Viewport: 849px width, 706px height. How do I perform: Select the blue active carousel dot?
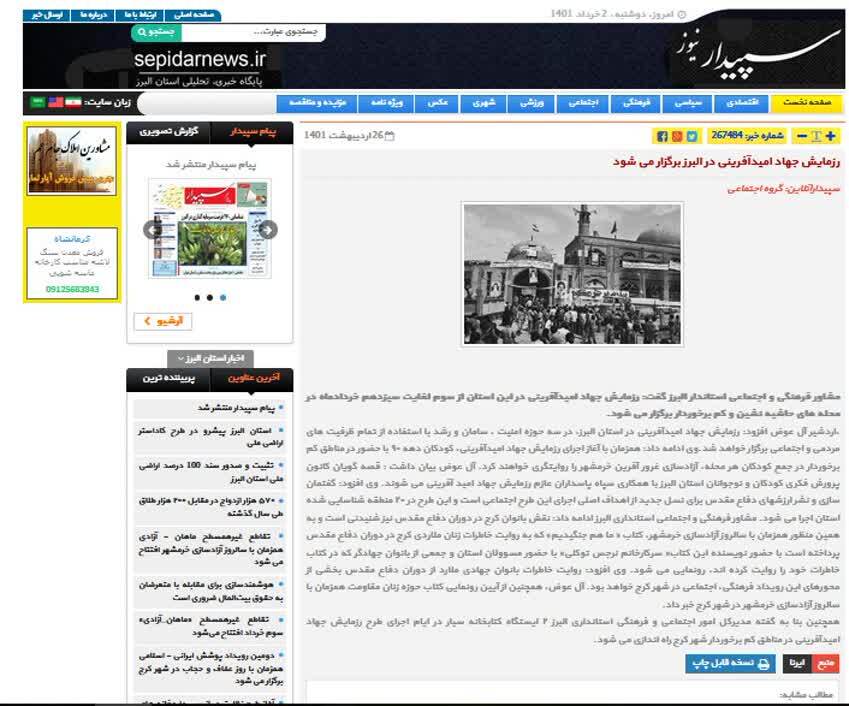click(223, 297)
